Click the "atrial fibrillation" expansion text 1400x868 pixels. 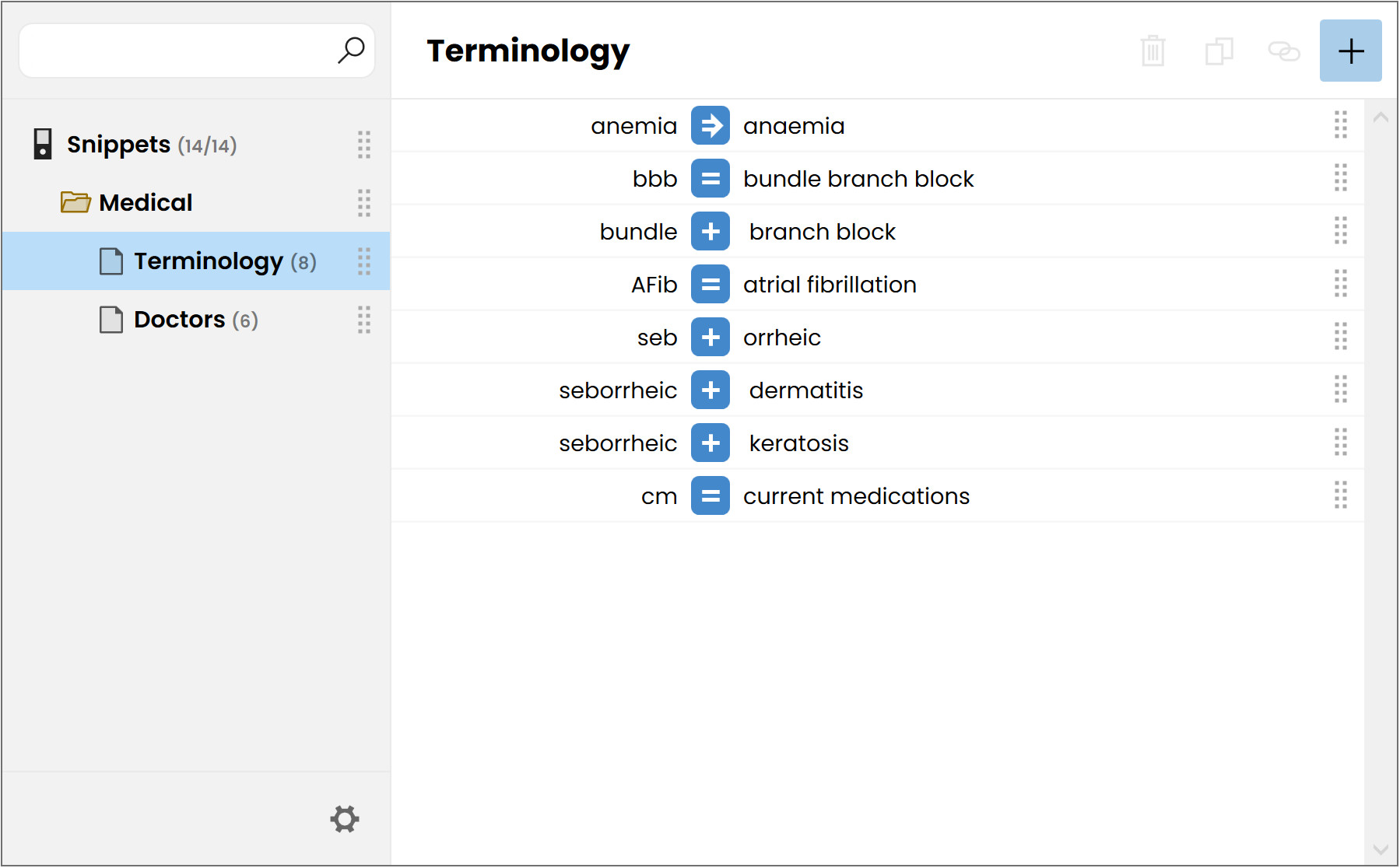[830, 285]
